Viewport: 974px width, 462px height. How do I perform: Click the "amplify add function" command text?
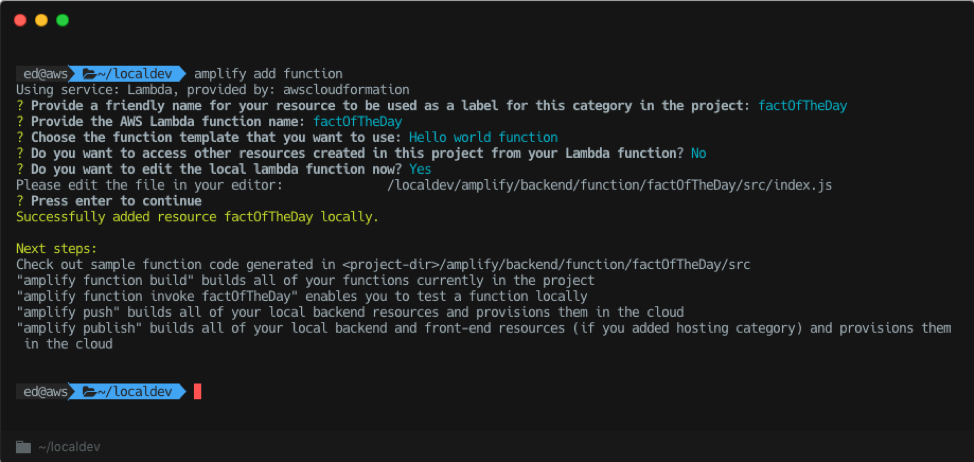tap(268, 74)
